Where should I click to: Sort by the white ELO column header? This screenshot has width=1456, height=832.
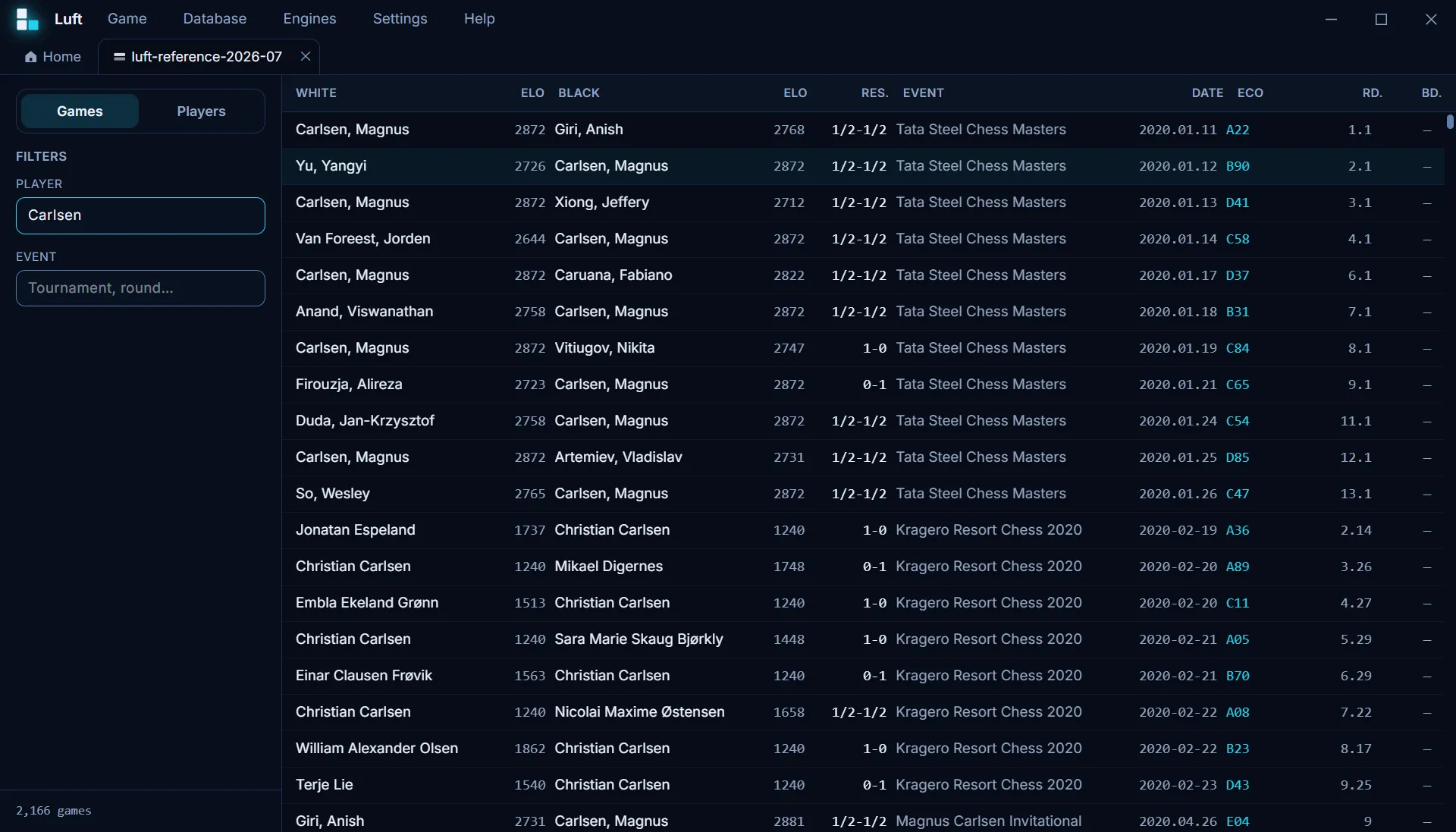(x=532, y=93)
